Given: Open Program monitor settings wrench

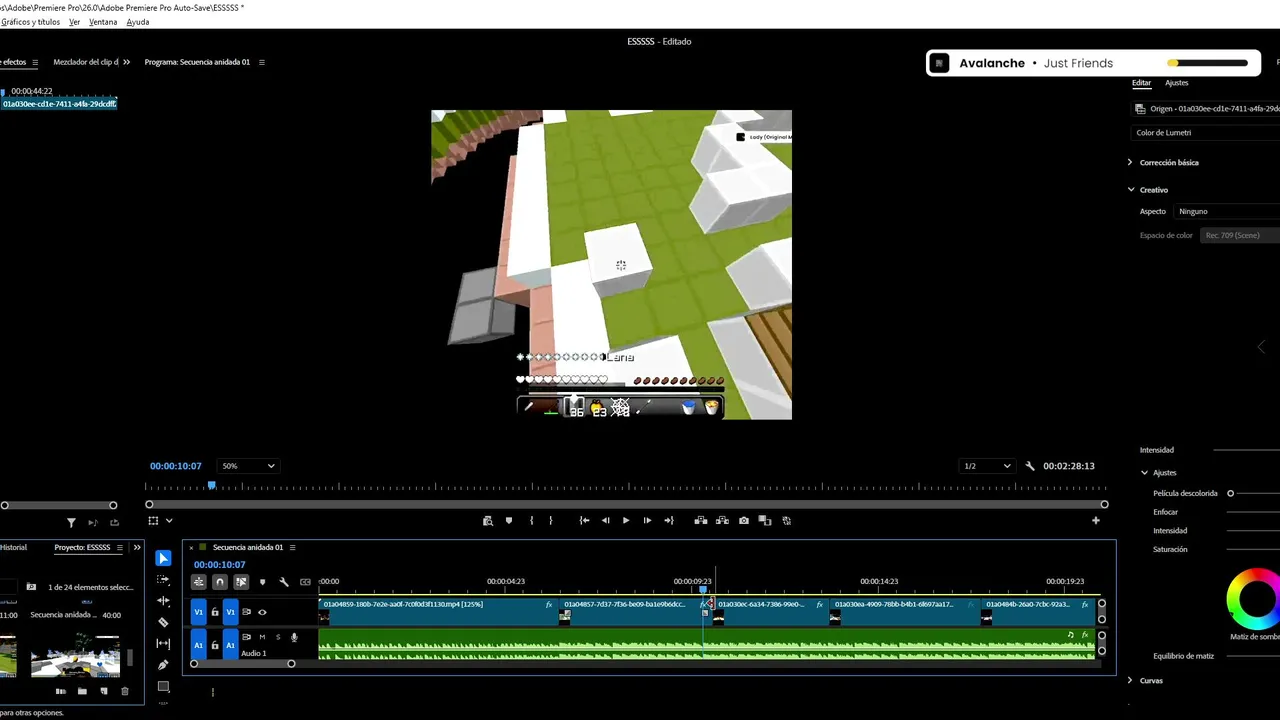Looking at the screenshot, I should [1030, 466].
